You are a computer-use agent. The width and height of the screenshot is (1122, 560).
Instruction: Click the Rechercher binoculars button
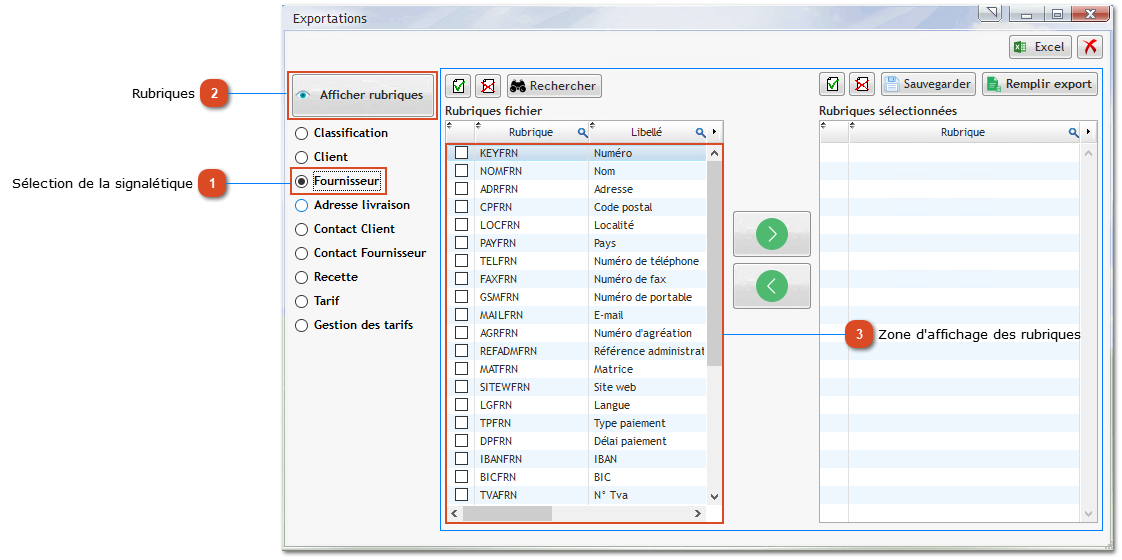tap(554, 86)
